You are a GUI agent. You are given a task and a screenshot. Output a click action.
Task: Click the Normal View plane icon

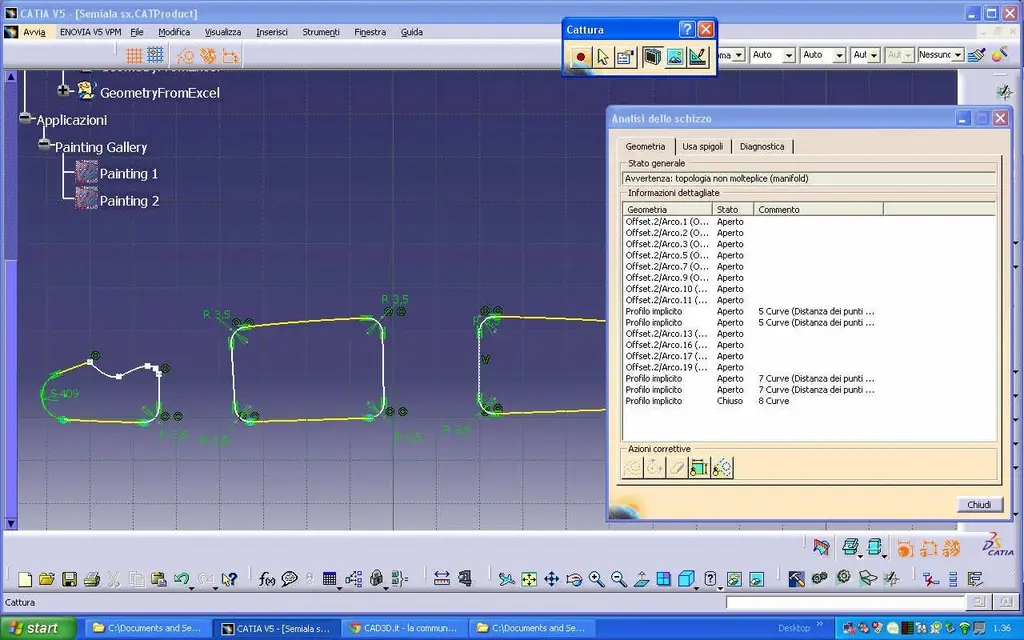[x=641, y=579]
